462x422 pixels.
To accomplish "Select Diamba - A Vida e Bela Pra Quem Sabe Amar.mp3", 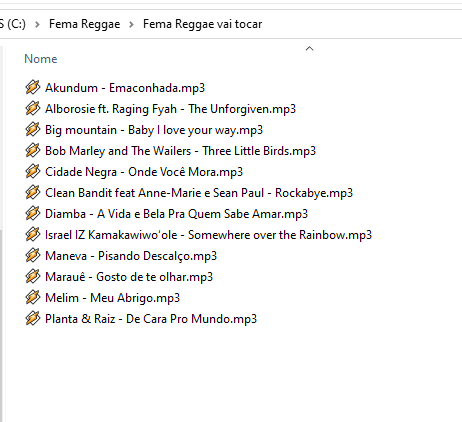I will point(176,214).
